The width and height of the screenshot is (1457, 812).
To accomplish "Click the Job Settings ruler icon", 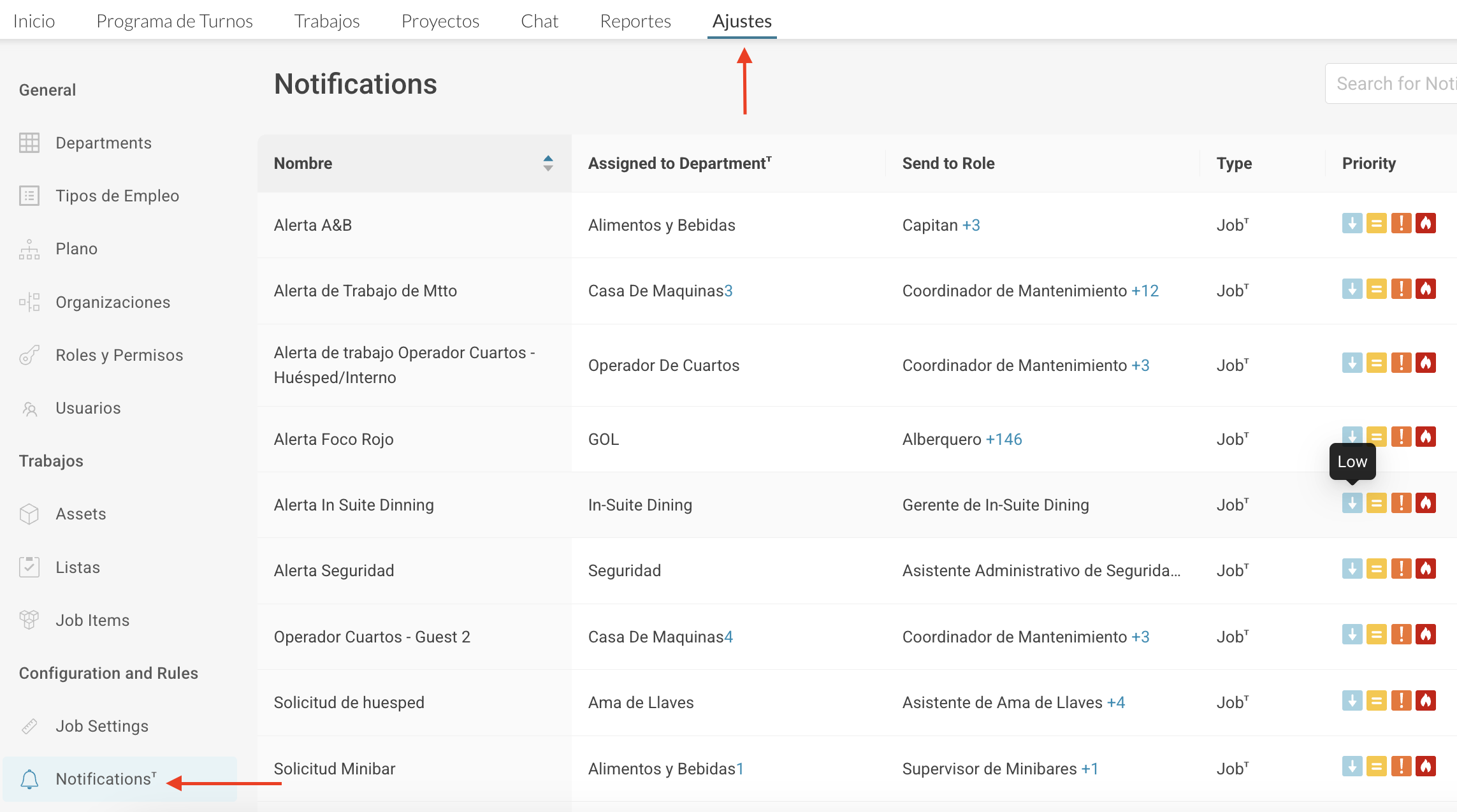I will [29, 726].
